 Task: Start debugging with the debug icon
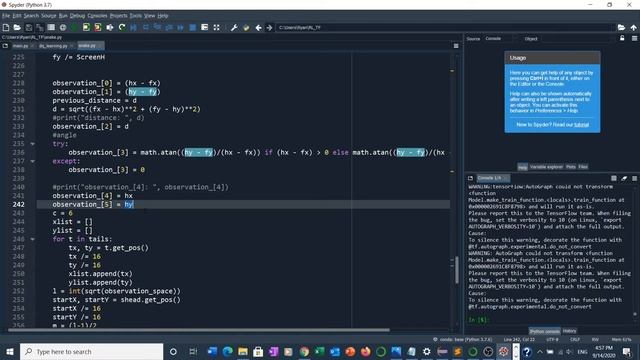(x=133, y=27)
